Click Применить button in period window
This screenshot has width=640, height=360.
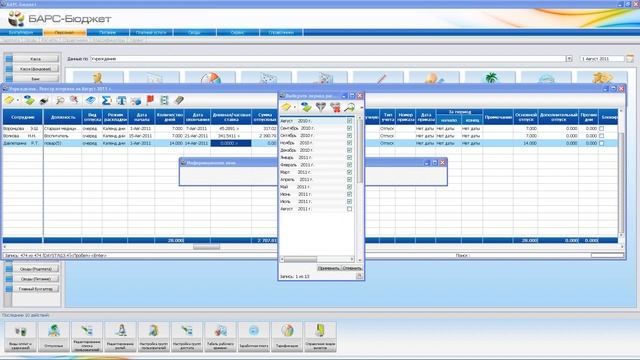pos(329,268)
